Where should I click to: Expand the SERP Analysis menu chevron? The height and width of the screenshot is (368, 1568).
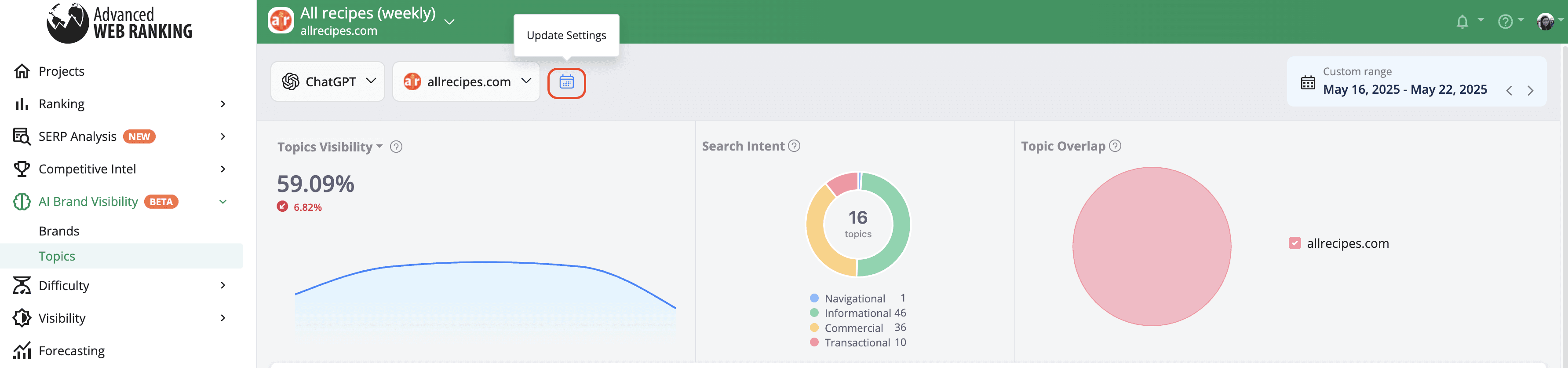pyautogui.click(x=223, y=136)
